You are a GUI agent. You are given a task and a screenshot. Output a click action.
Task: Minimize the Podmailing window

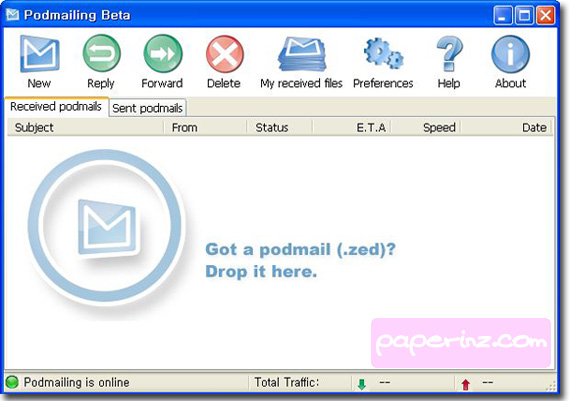tap(503, 16)
